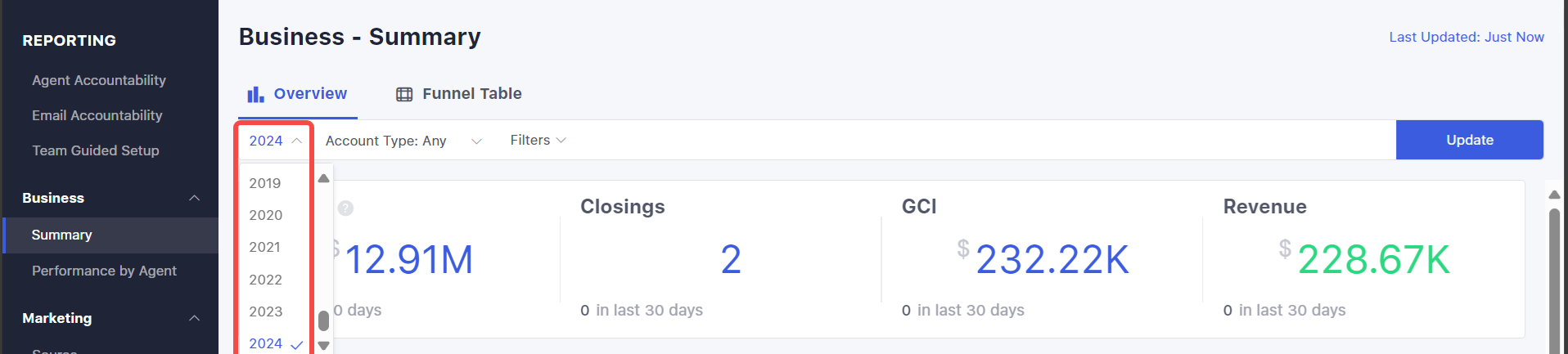Image resolution: width=1568 pixels, height=354 pixels.
Task: Click the year list scroll down arrow
Action: pos(324,346)
